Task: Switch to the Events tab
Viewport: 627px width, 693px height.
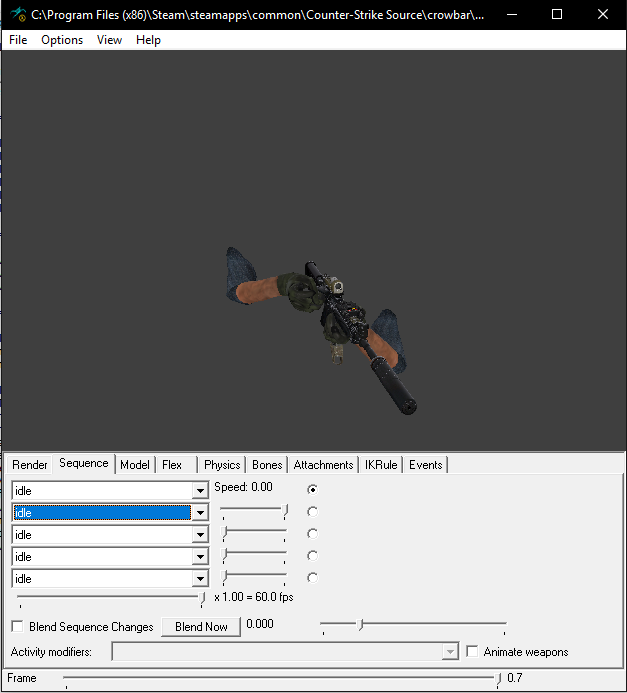Action: tap(426, 465)
